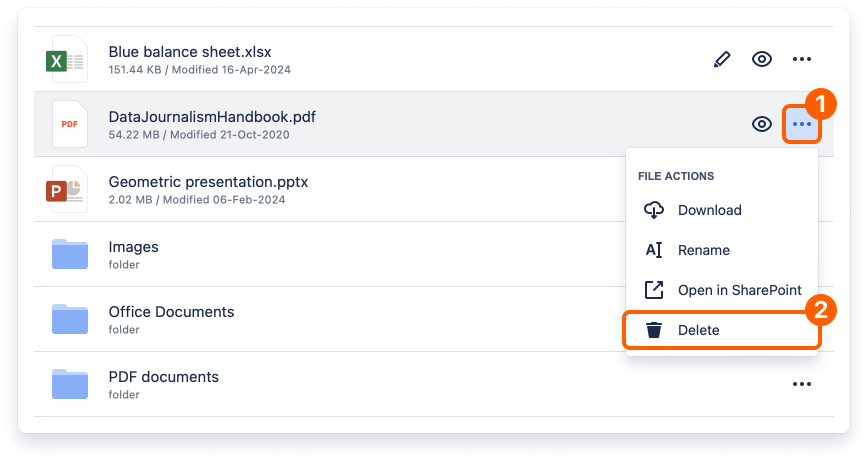Open the Images folder name
Viewport: 868px width, 461px height.
point(133,247)
